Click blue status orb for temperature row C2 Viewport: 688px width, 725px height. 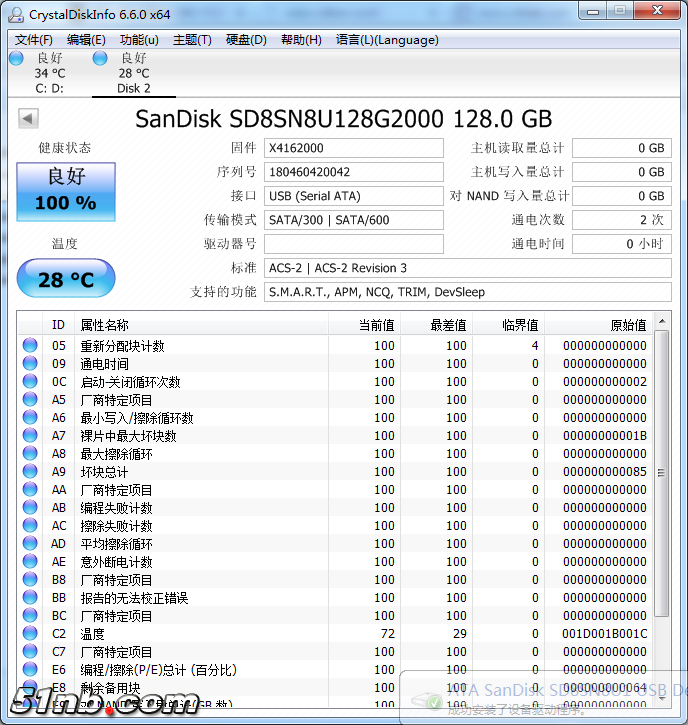30,634
